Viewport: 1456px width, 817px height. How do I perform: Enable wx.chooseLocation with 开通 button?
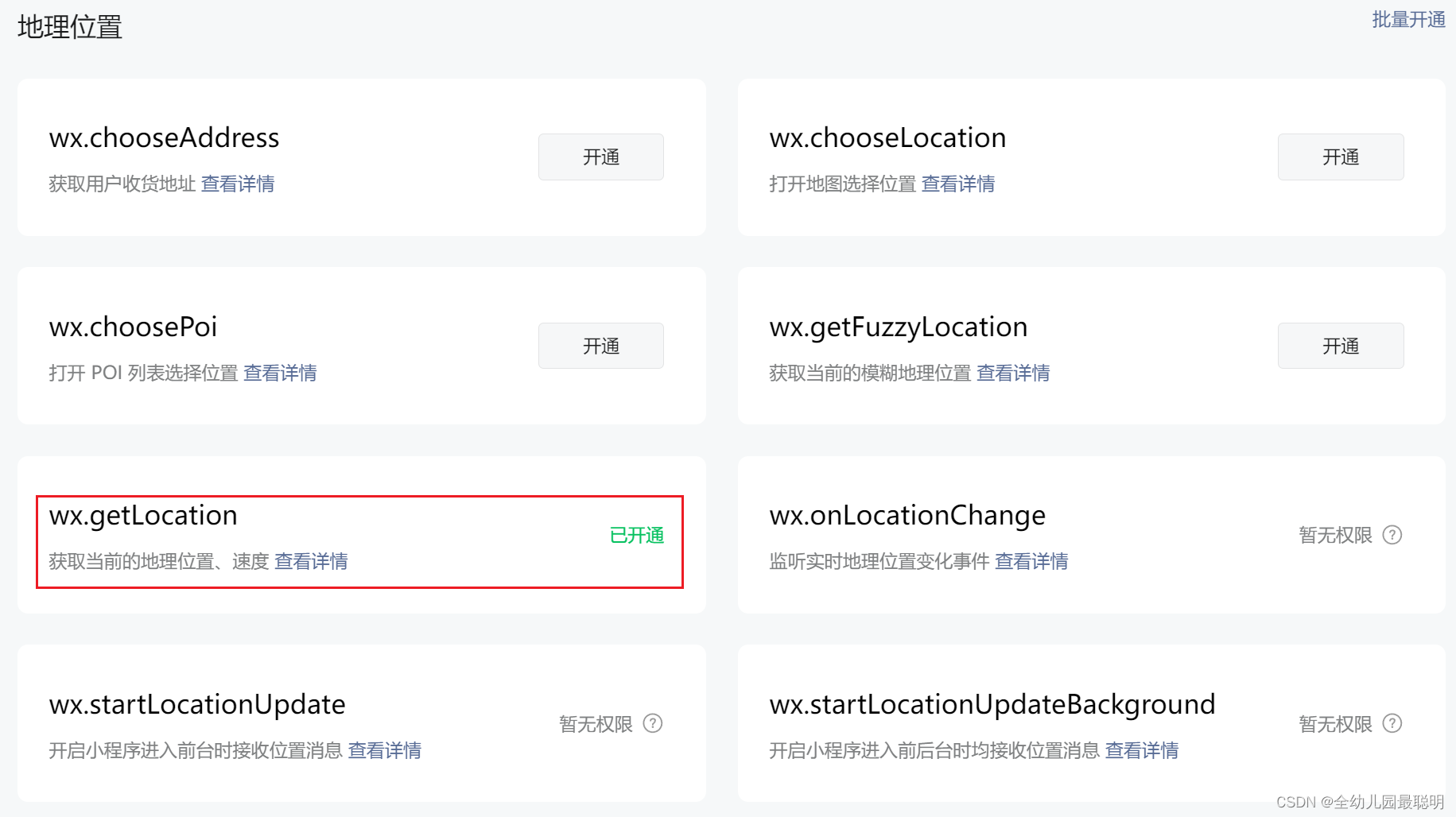pos(1341,157)
